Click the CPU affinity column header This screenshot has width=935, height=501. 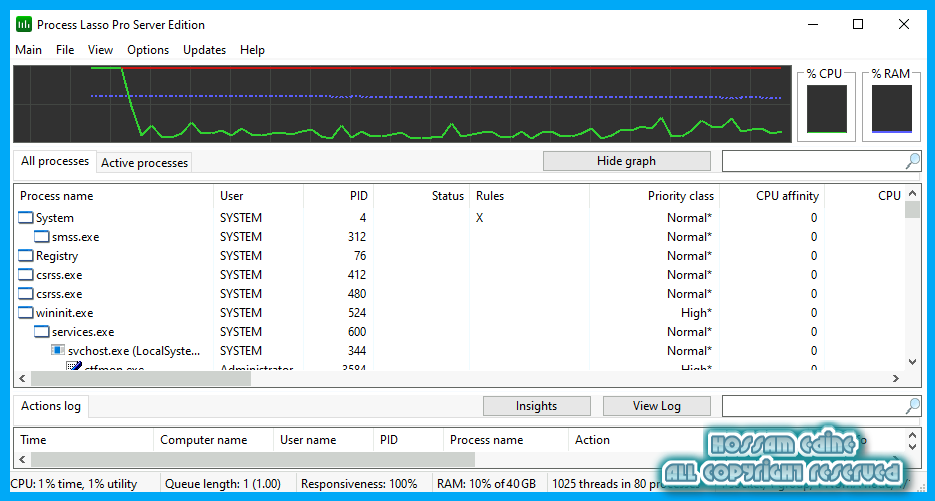(772, 196)
